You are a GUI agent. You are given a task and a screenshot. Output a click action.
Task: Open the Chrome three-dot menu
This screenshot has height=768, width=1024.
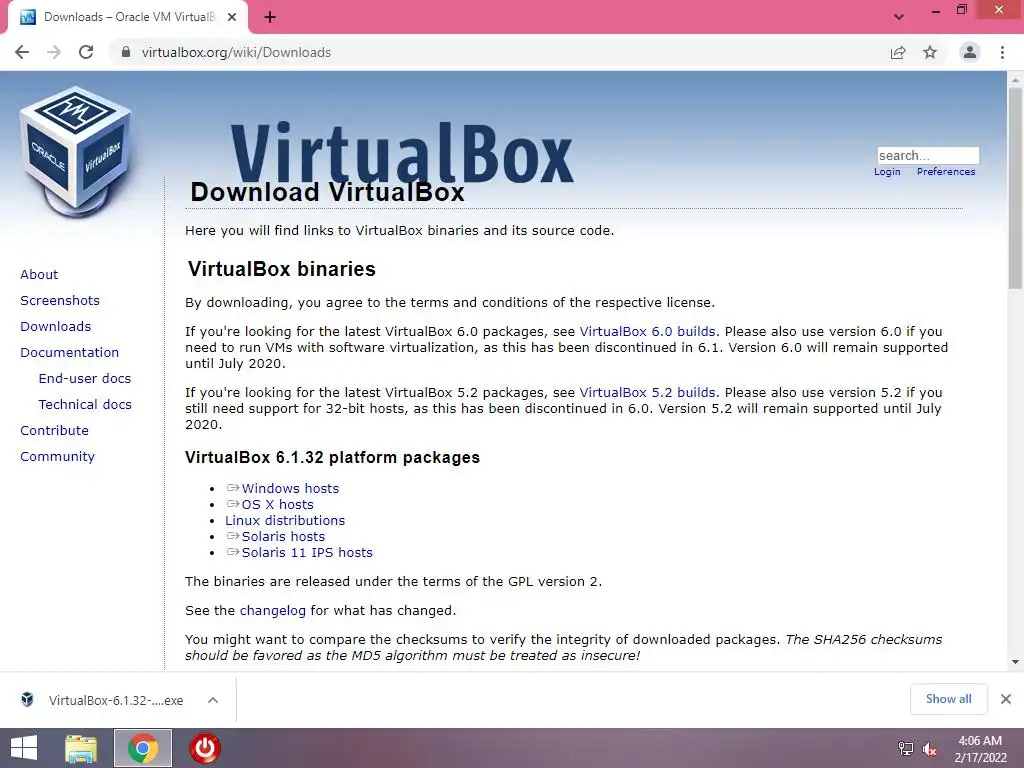(x=1002, y=52)
